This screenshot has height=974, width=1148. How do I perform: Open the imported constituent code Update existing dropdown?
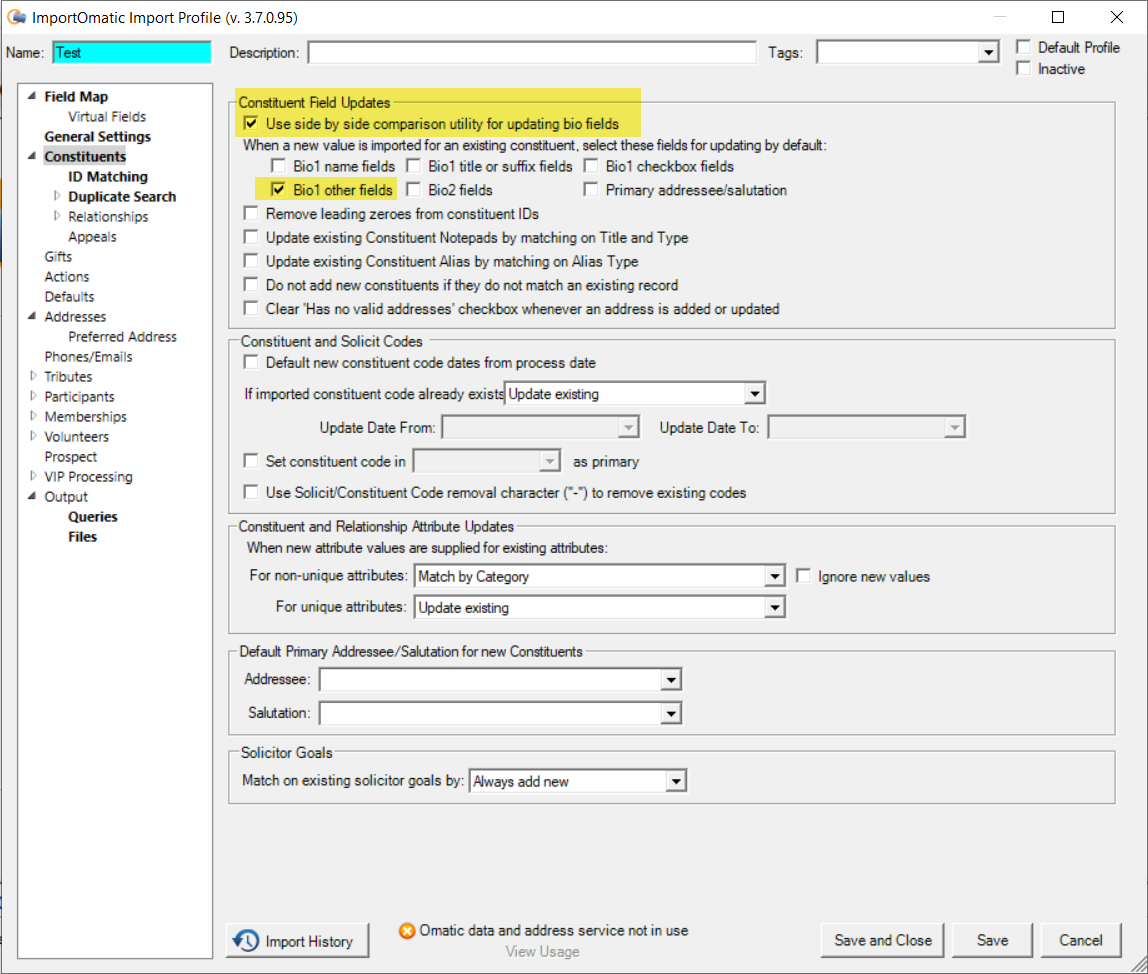pos(755,393)
